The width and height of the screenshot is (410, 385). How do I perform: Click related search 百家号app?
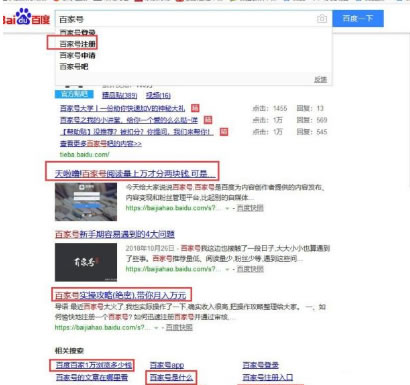coord(167,365)
